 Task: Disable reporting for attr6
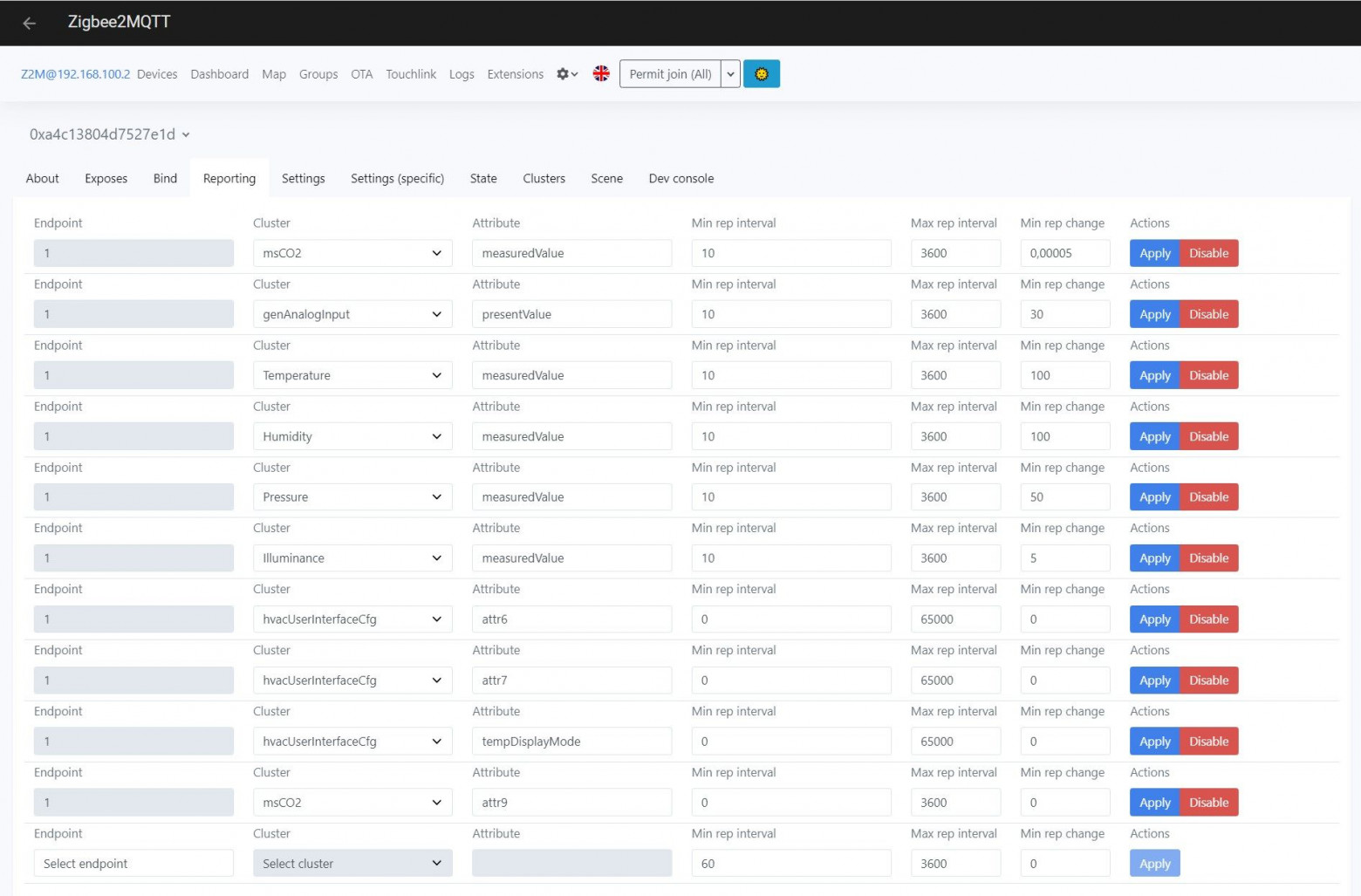(x=1209, y=619)
